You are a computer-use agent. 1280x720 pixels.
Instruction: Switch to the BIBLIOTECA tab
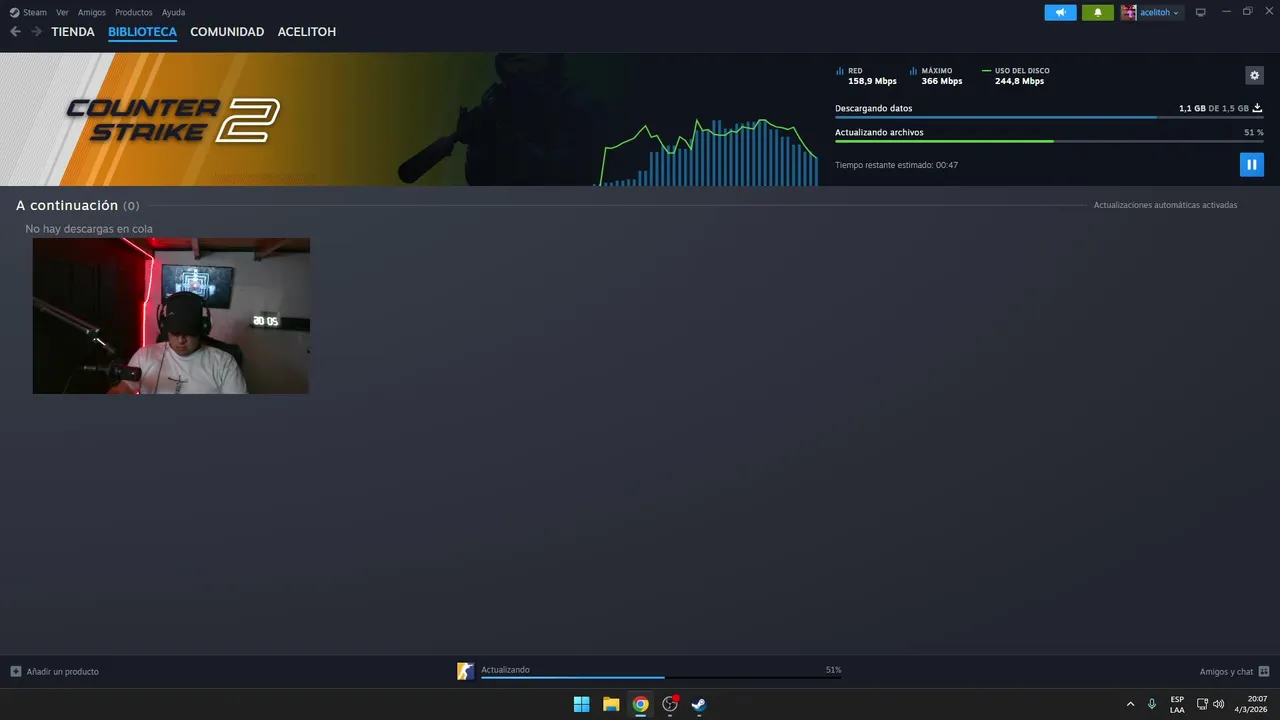142,32
